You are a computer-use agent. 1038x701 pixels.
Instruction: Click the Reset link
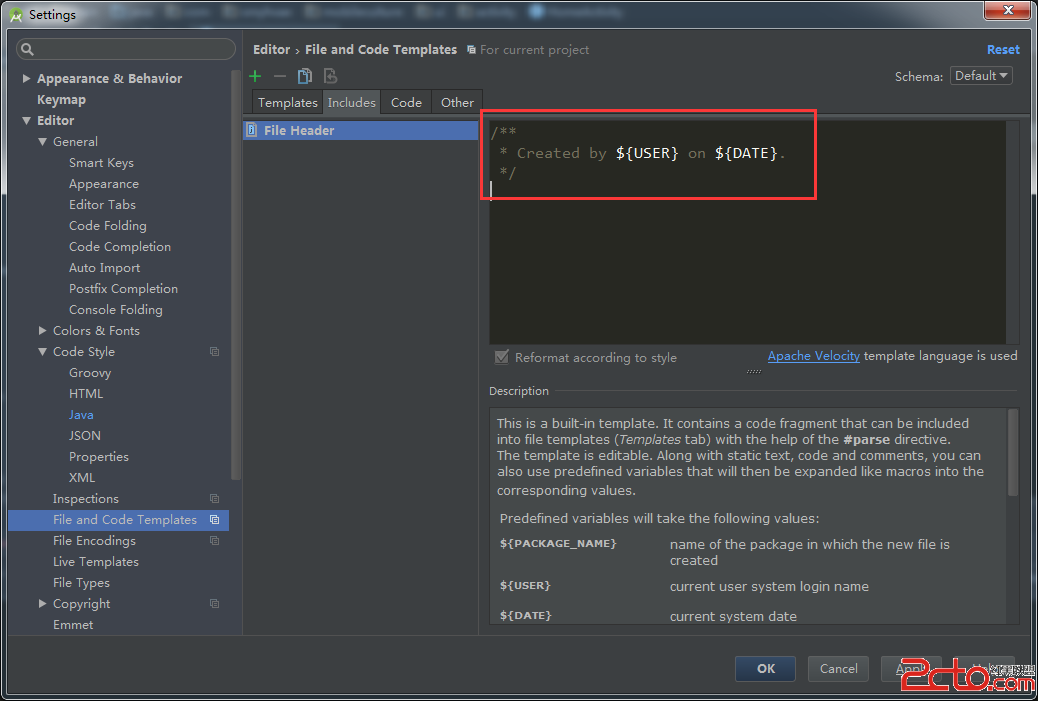tap(1003, 50)
